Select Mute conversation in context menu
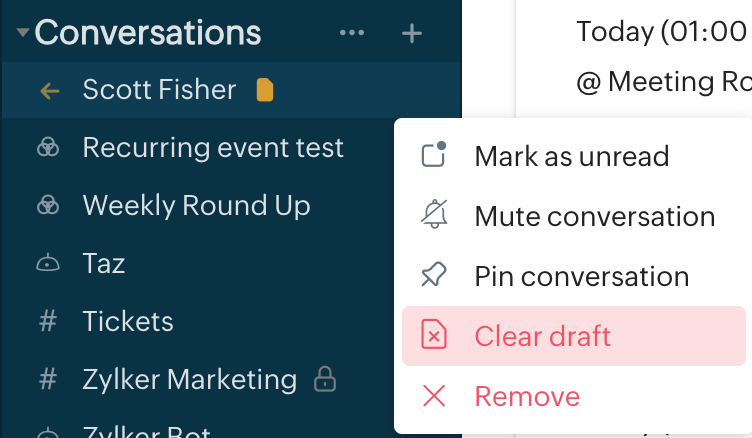Screen dimensions: 752x438 point(594,216)
